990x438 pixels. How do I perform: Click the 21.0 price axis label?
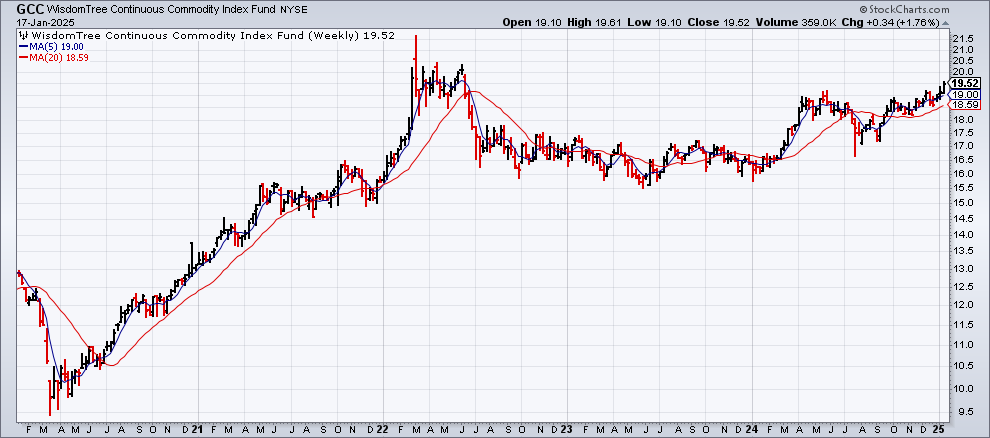pyautogui.click(x=961, y=49)
